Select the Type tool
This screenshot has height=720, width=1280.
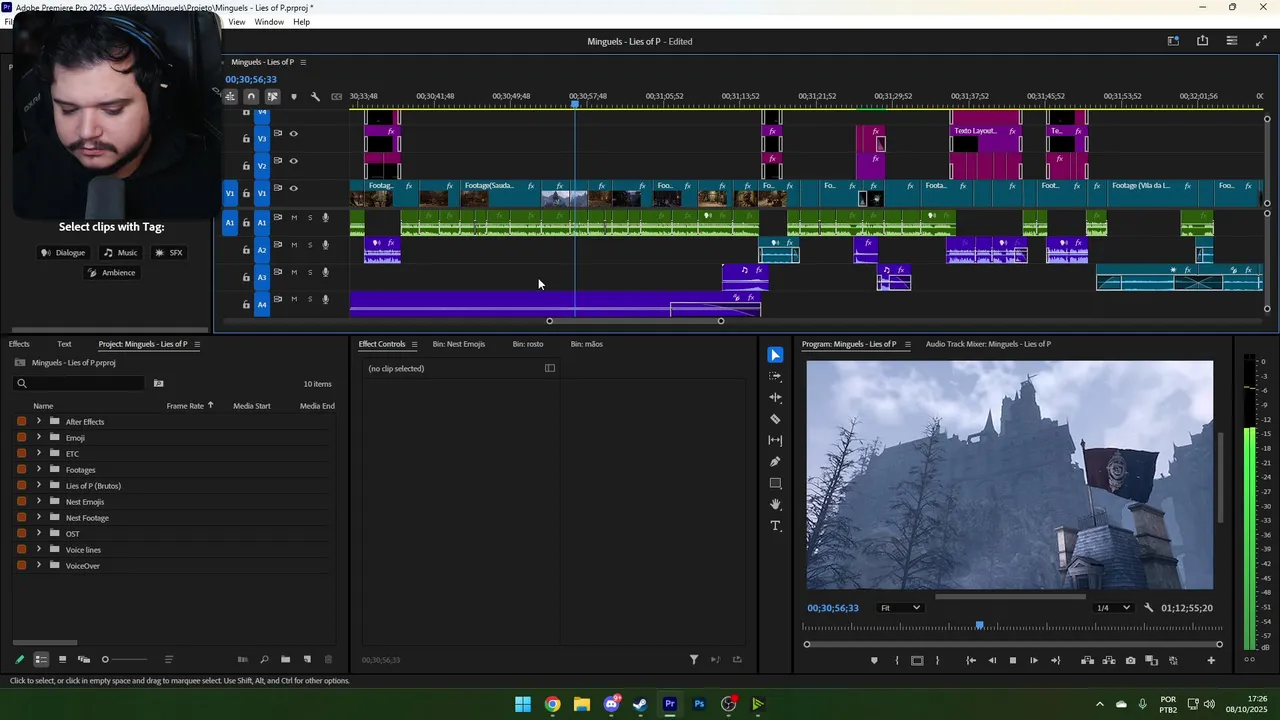[x=775, y=526]
